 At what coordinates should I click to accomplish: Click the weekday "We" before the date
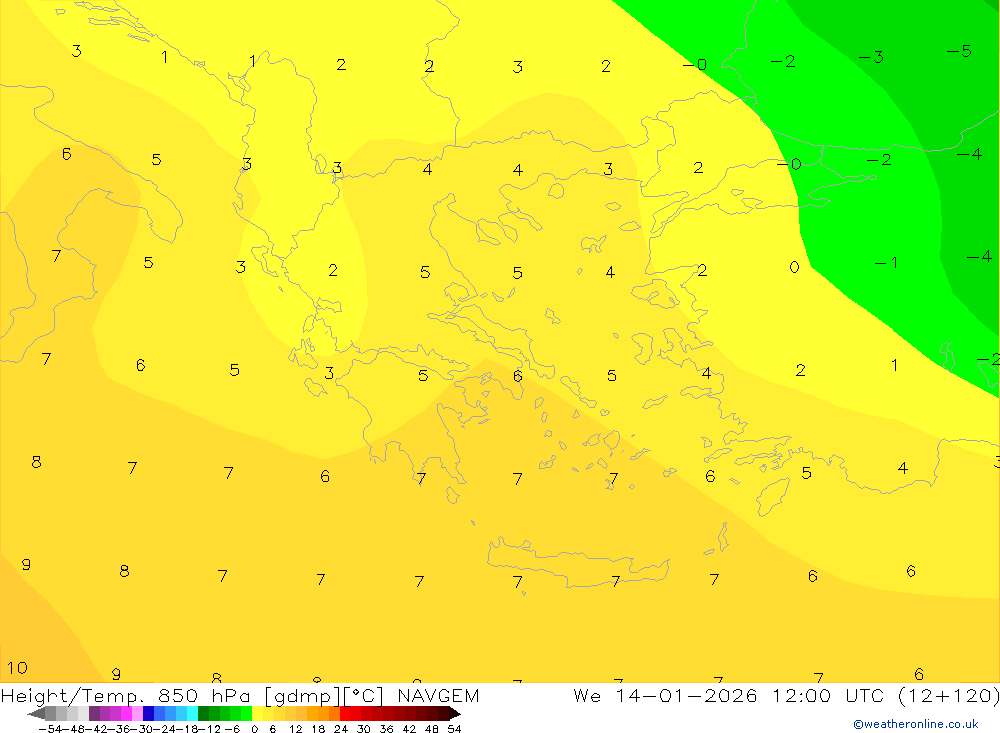click(x=587, y=695)
